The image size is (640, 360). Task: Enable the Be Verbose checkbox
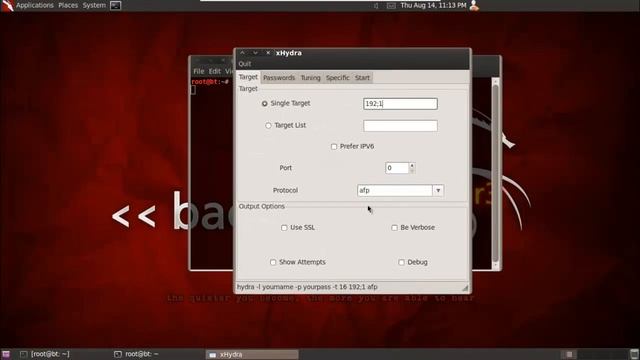click(x=394, y=228)
